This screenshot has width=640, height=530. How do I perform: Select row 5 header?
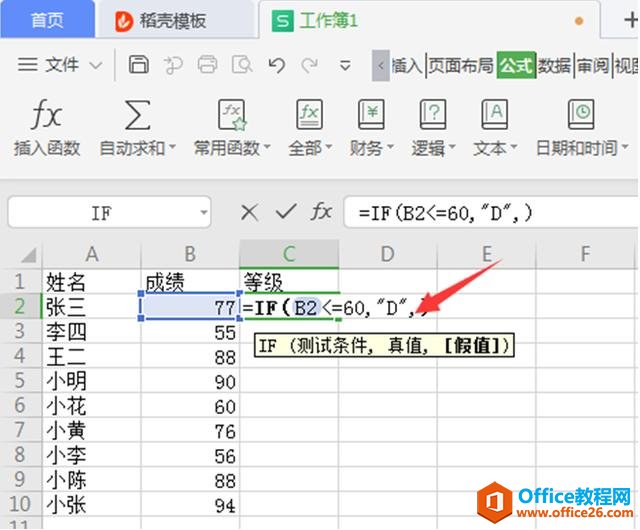[20, 381]
